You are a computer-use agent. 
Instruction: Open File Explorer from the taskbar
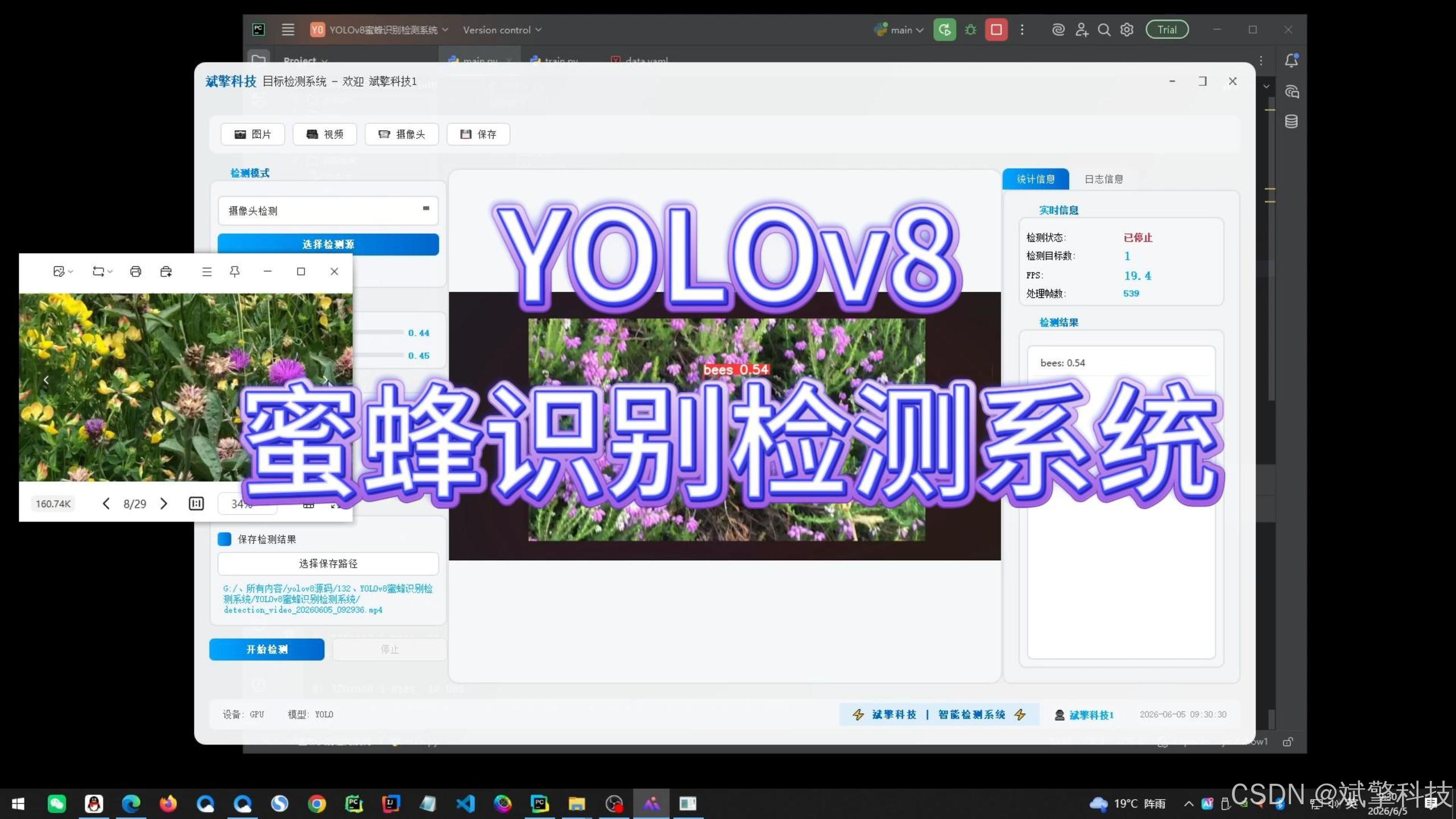point(576,804)
